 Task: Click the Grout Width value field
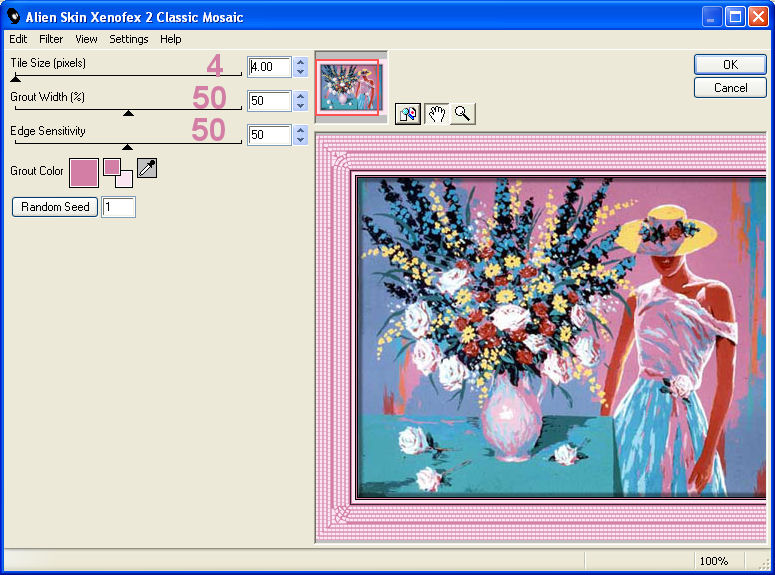click(269, 101)
